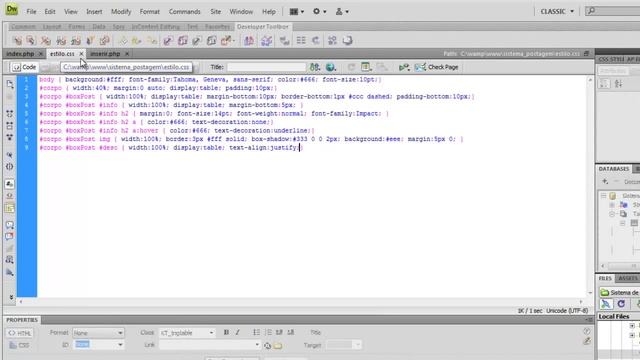Viewport: 640px width, 360px height.
Task: Close the inserir.php document tab
Action: (127, 54)
